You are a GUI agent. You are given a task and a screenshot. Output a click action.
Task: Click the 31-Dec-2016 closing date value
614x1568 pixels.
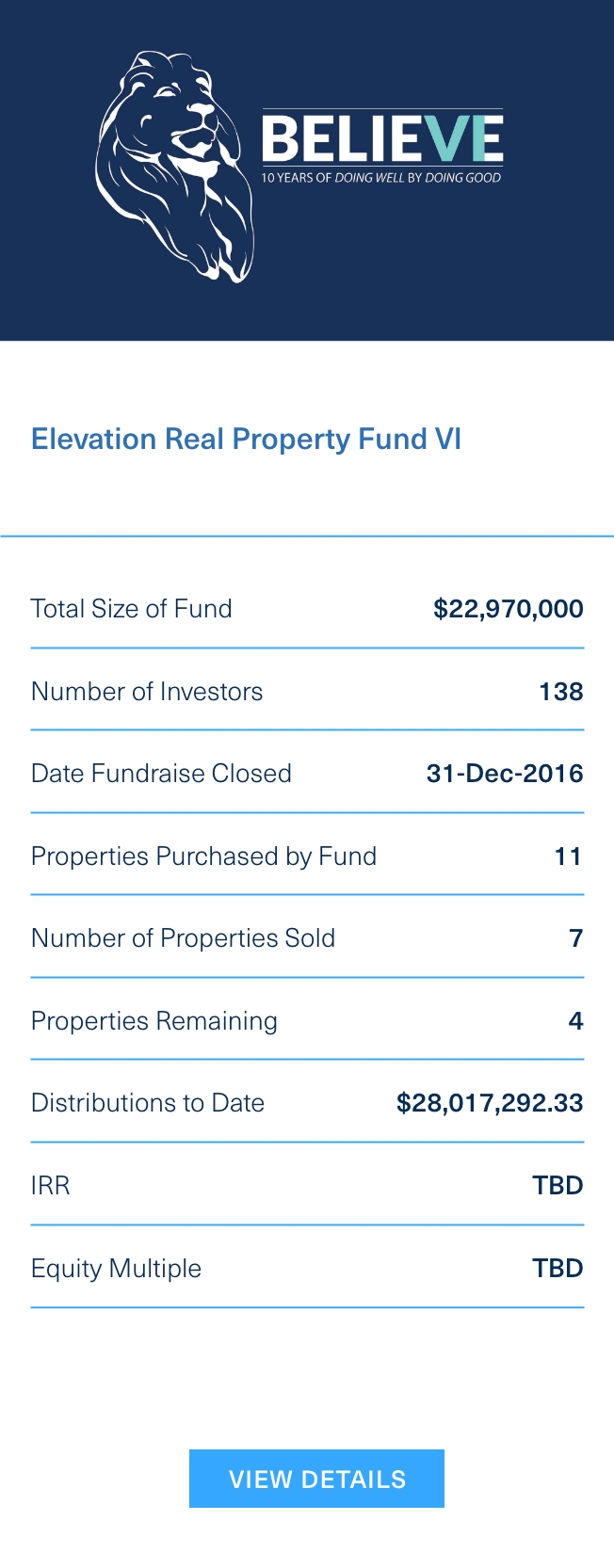(505, 774)
